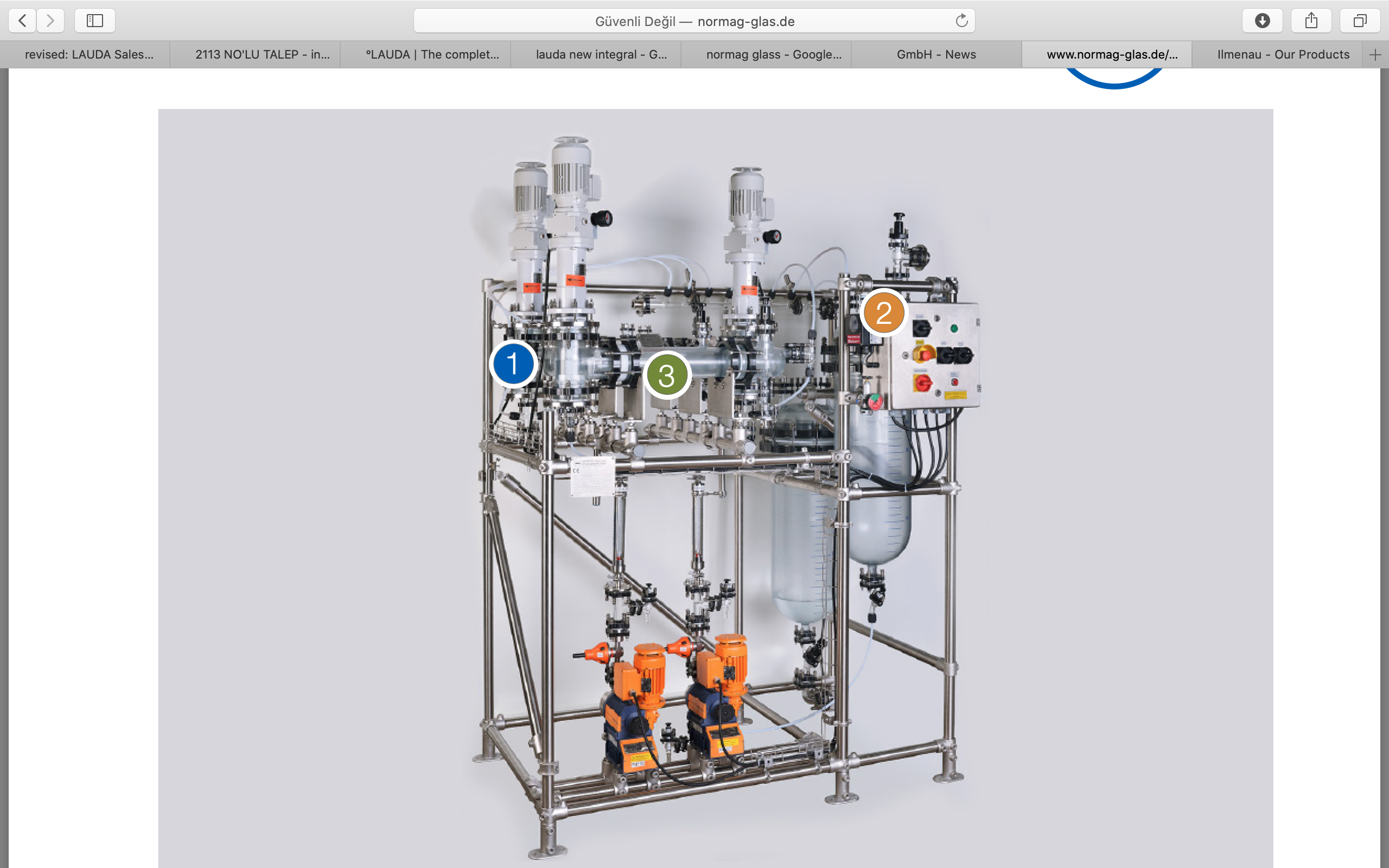Viewport: 1389px width, 868px height.
Task: Open the Safari sidebar
Action: [95, 21]
